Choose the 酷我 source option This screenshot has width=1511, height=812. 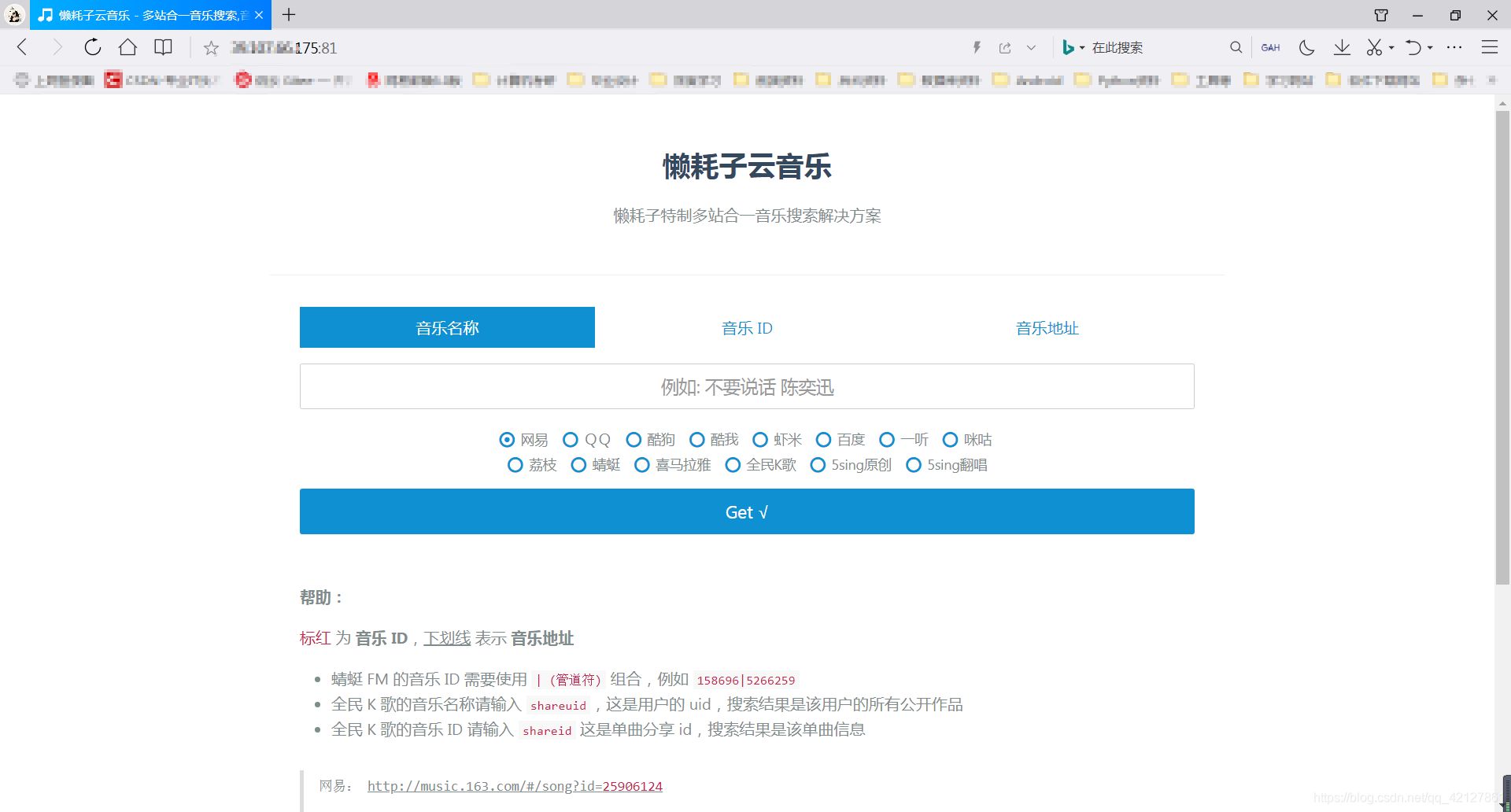pos(696,440)
